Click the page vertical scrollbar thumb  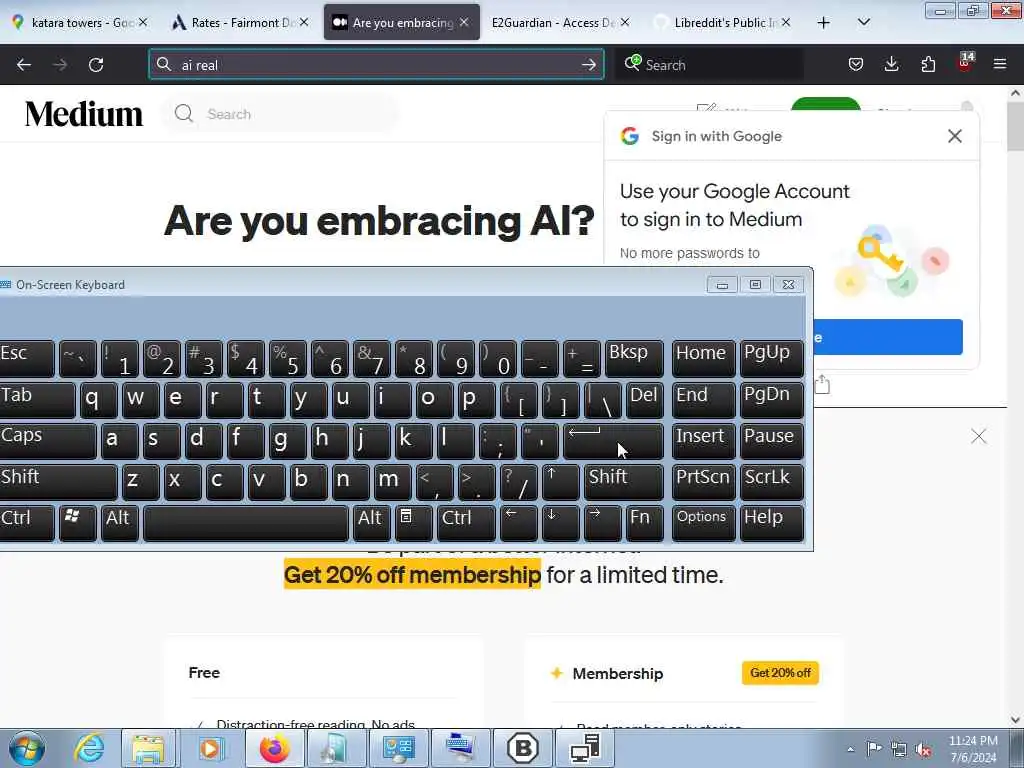point(1015,125)
